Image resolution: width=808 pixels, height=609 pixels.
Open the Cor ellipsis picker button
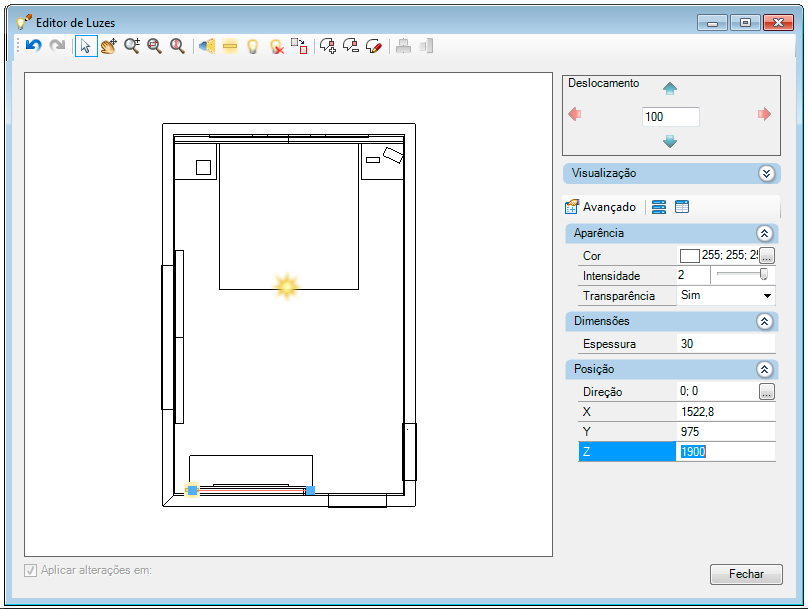767,256
